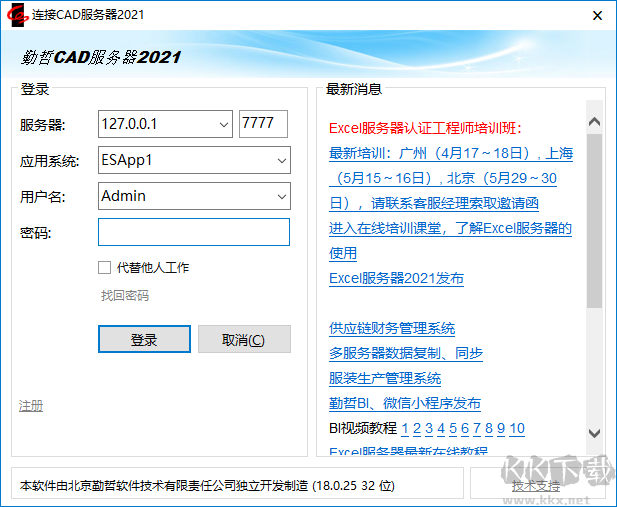Screen dimensions: 617x507
Task: Open 勤哲BI、微信小程序发布 link
Action: tap(405, 403)
